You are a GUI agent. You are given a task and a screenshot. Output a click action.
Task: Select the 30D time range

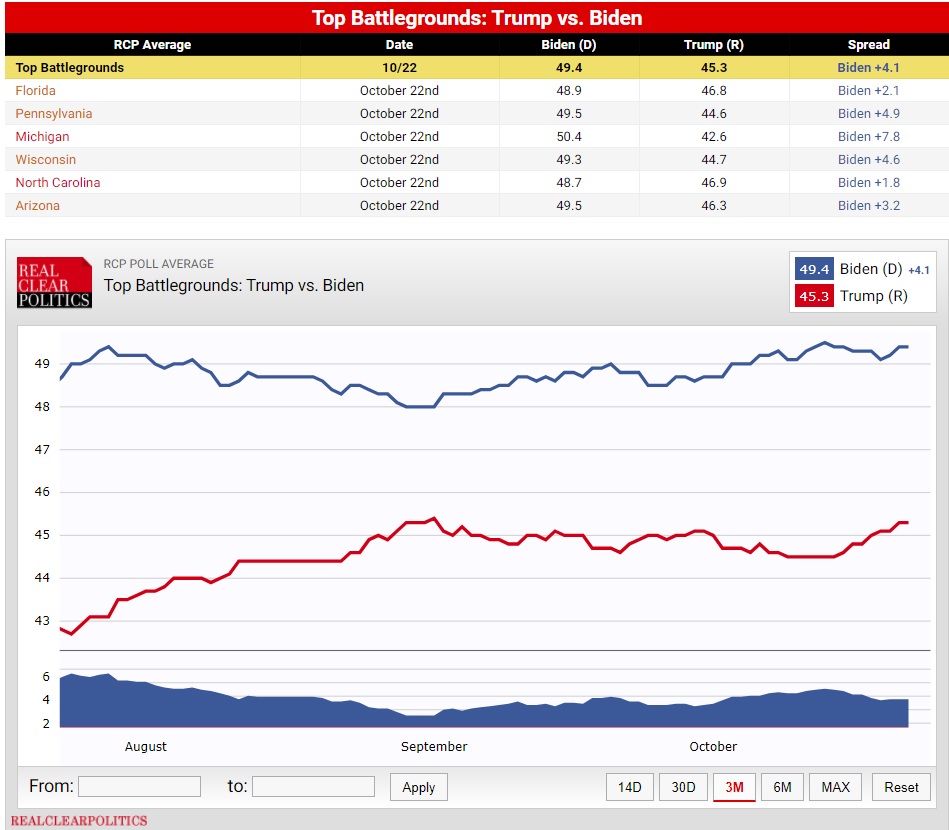point(683,787)
